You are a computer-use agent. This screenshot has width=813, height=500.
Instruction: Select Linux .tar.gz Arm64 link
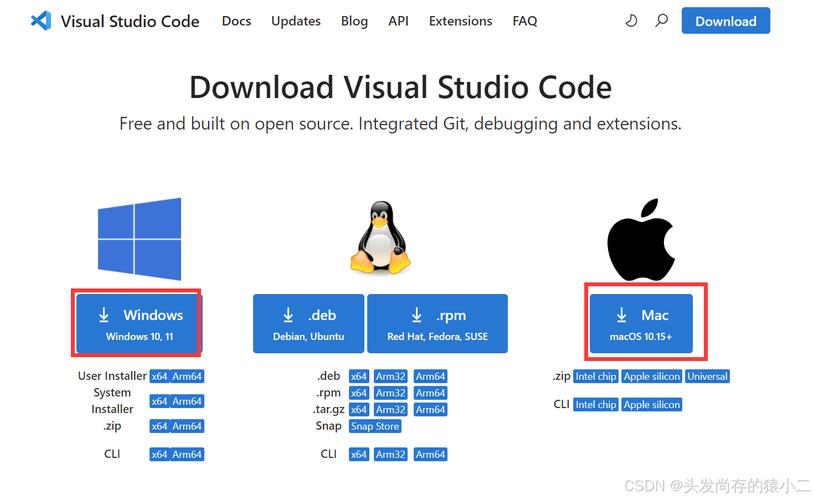[x=430, y=409]
